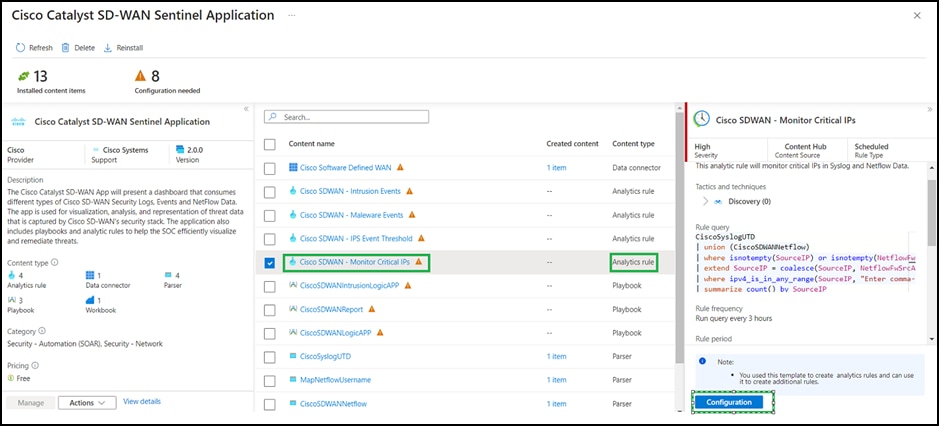Sort by the Created content column header

click(572, 144)
